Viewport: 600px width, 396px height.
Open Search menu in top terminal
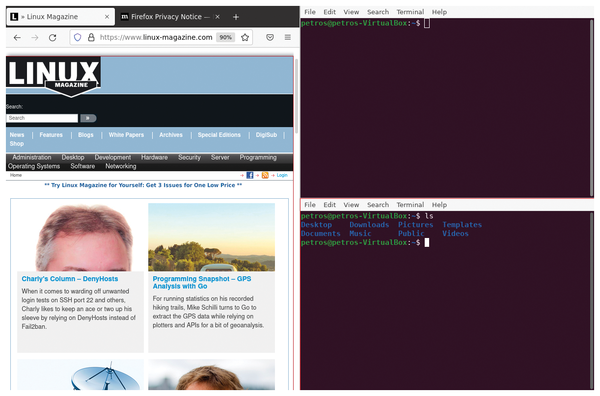click(378, 12)
